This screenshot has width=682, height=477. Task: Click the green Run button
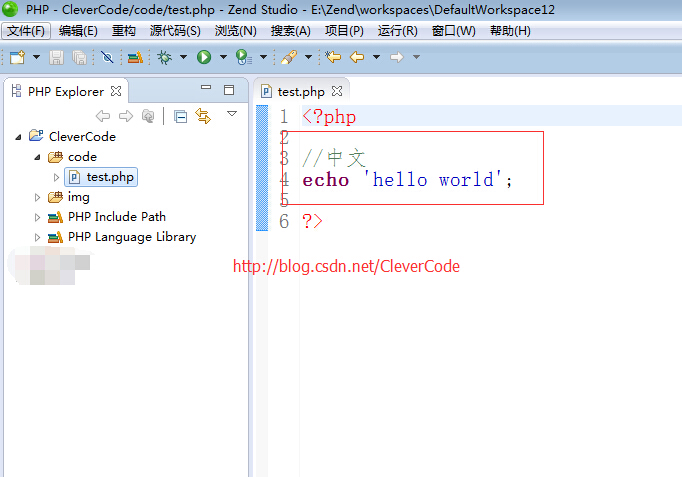(x=204, y=57)
